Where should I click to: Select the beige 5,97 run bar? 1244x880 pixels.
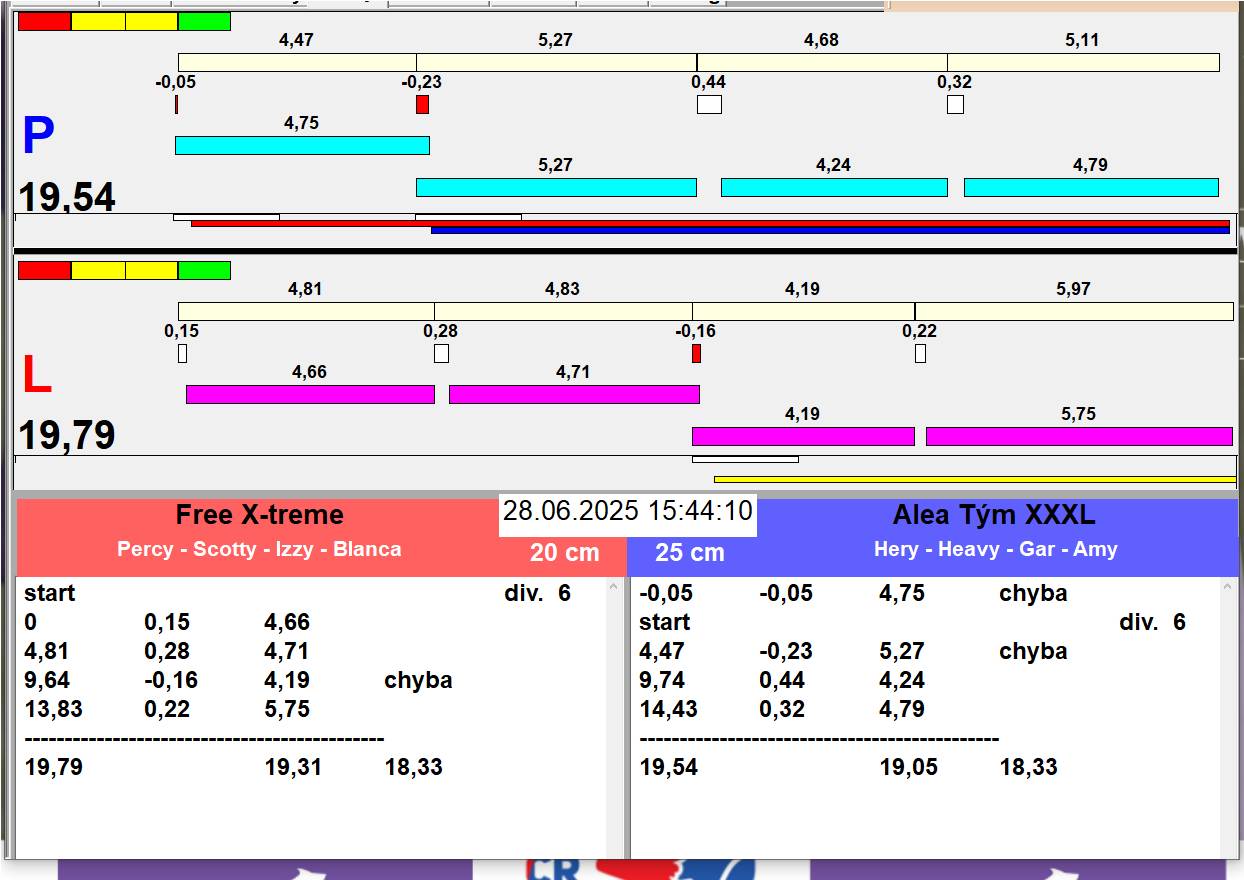tap(1074, 311)
